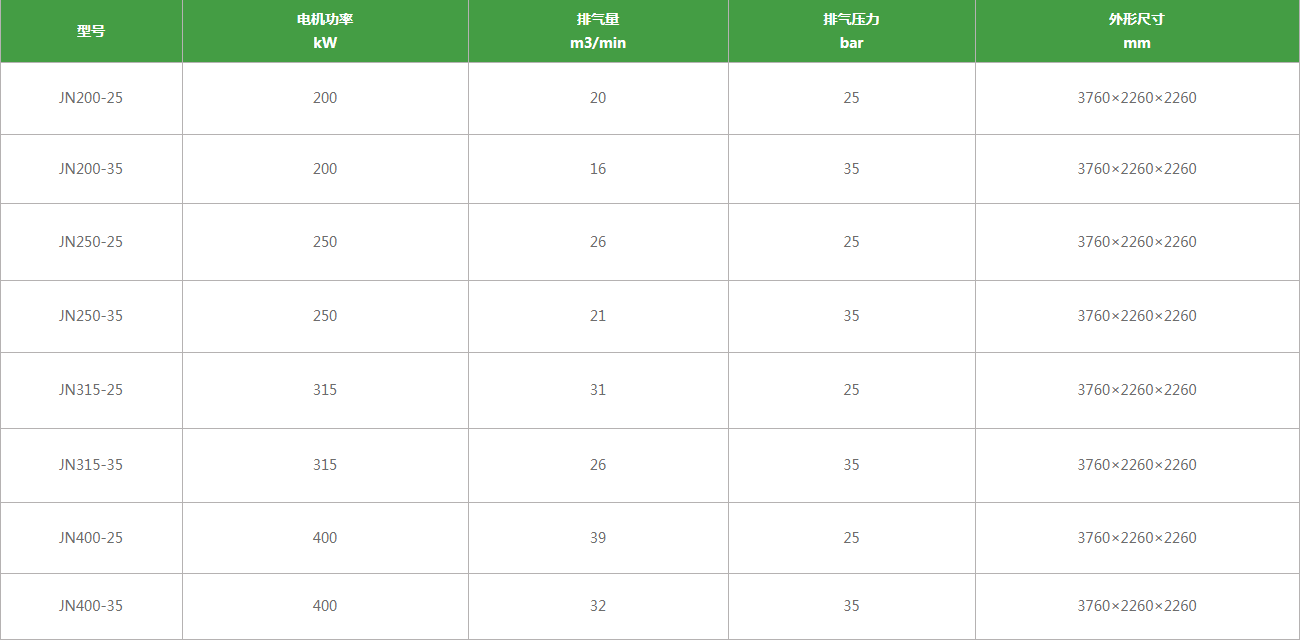Select the 电机功率 kW header cell
The height and width of the screenshot is (640, 1300).
(x=325, y=31)
